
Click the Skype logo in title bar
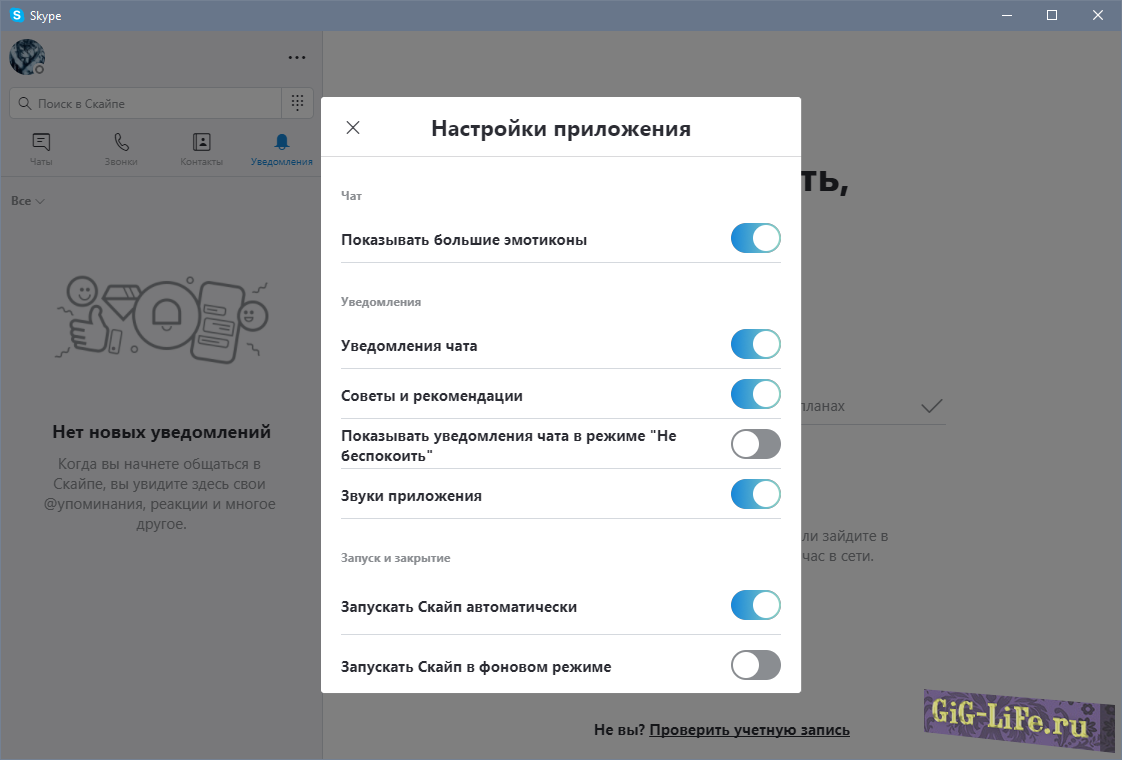point(17,15)
